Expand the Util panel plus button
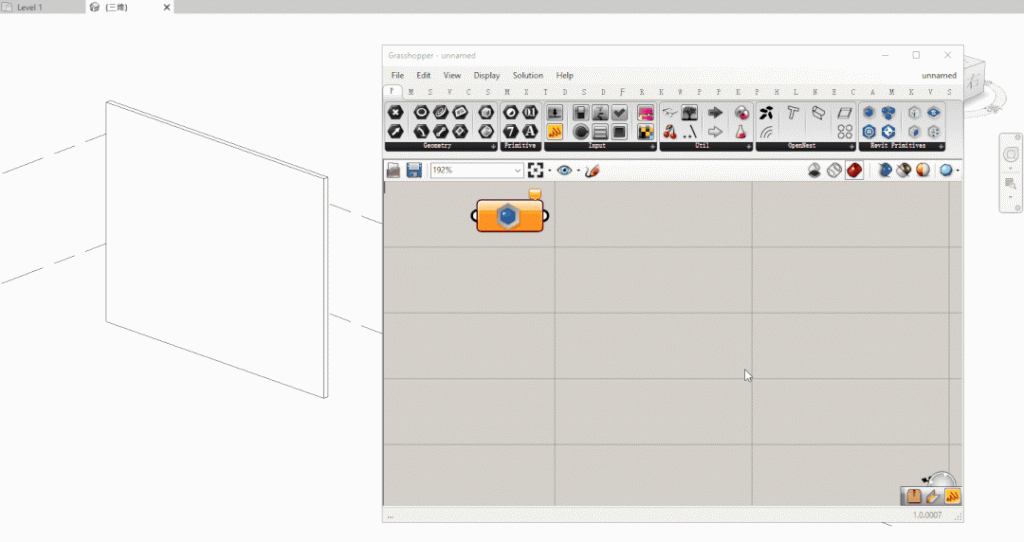 [748, 147]
